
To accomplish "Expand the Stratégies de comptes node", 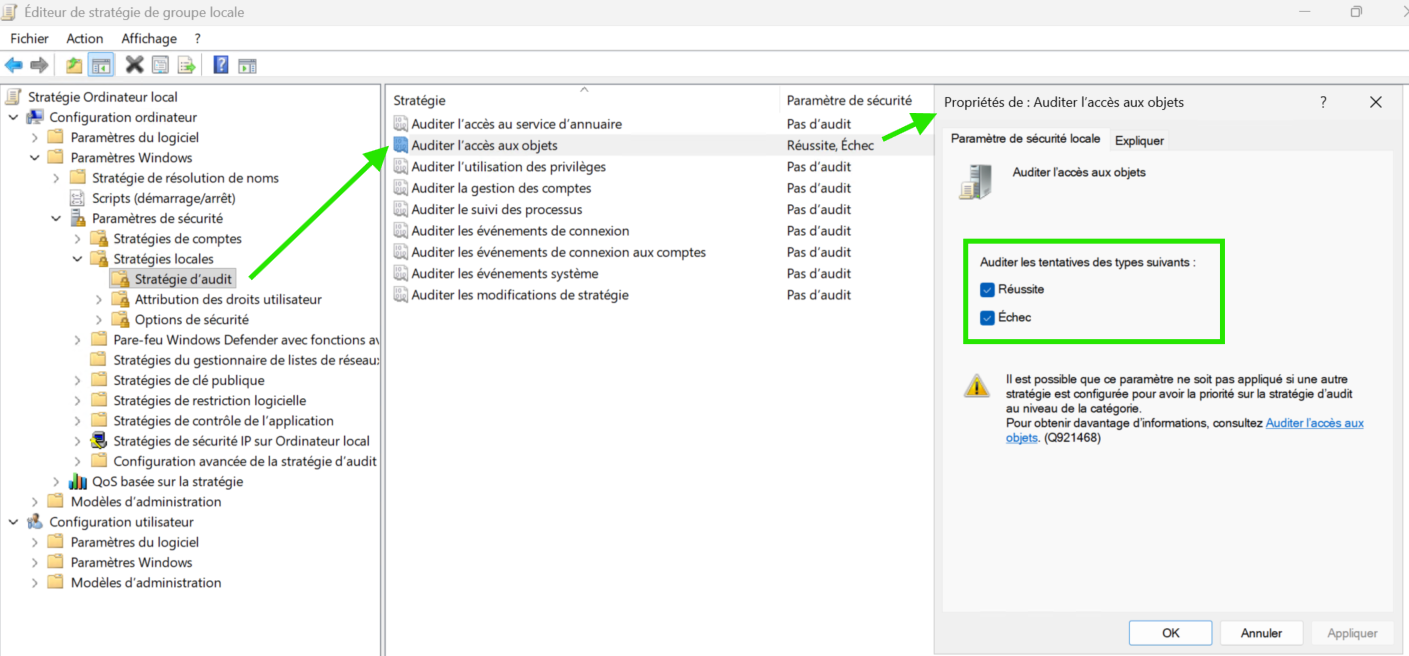I will 78,239.
